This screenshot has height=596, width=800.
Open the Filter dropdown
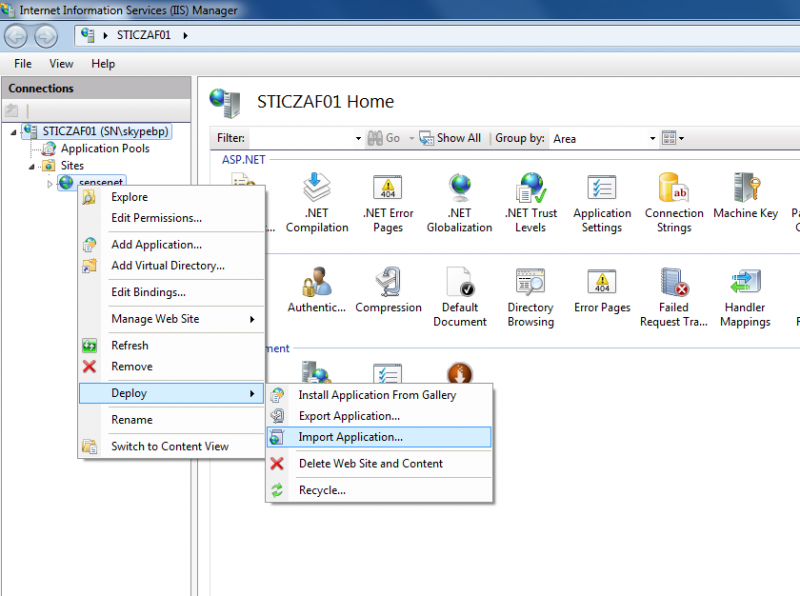tap(358, 138)
